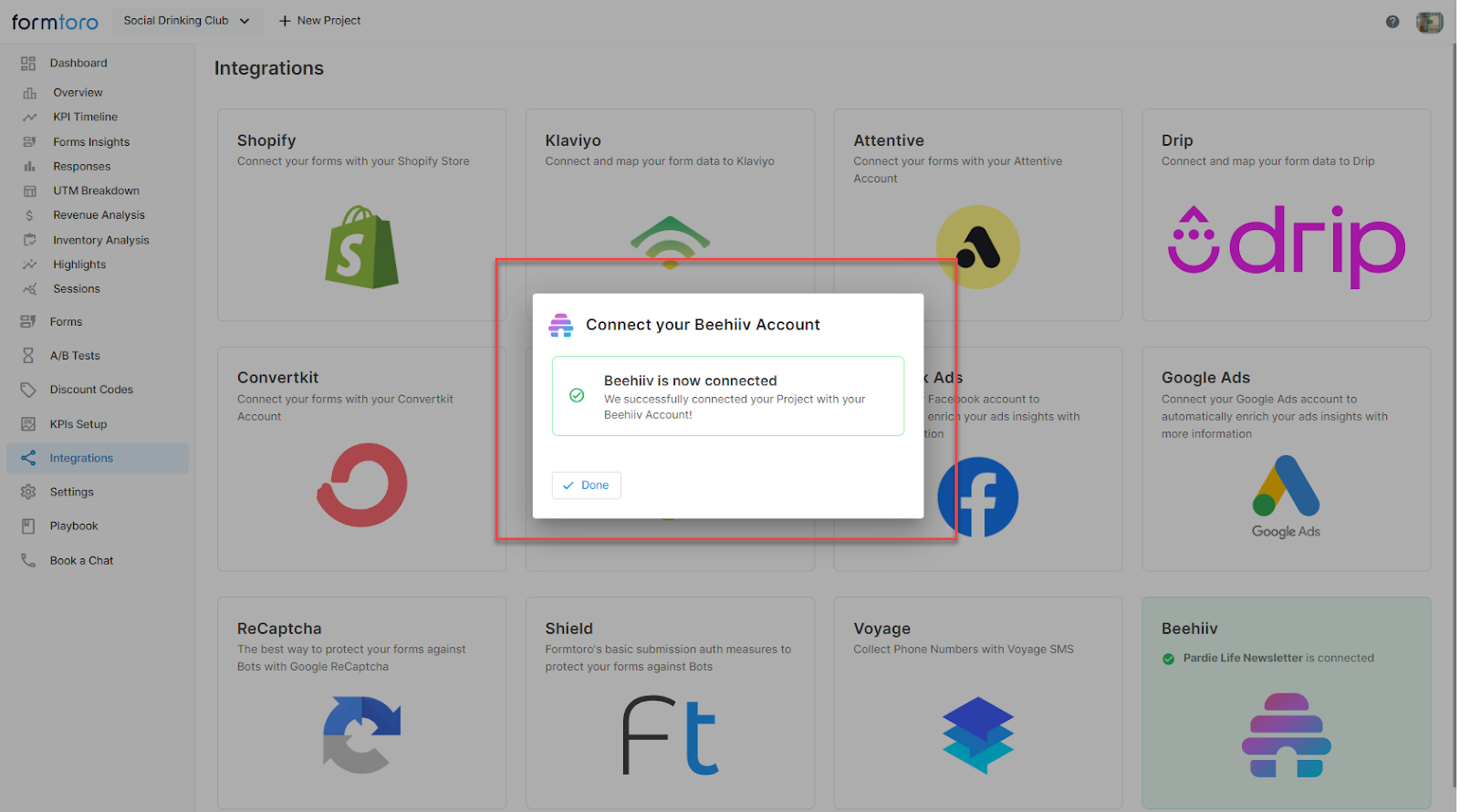Open KPI Timeline
Screen dimensions: 1460x812
tap(85, 117)
